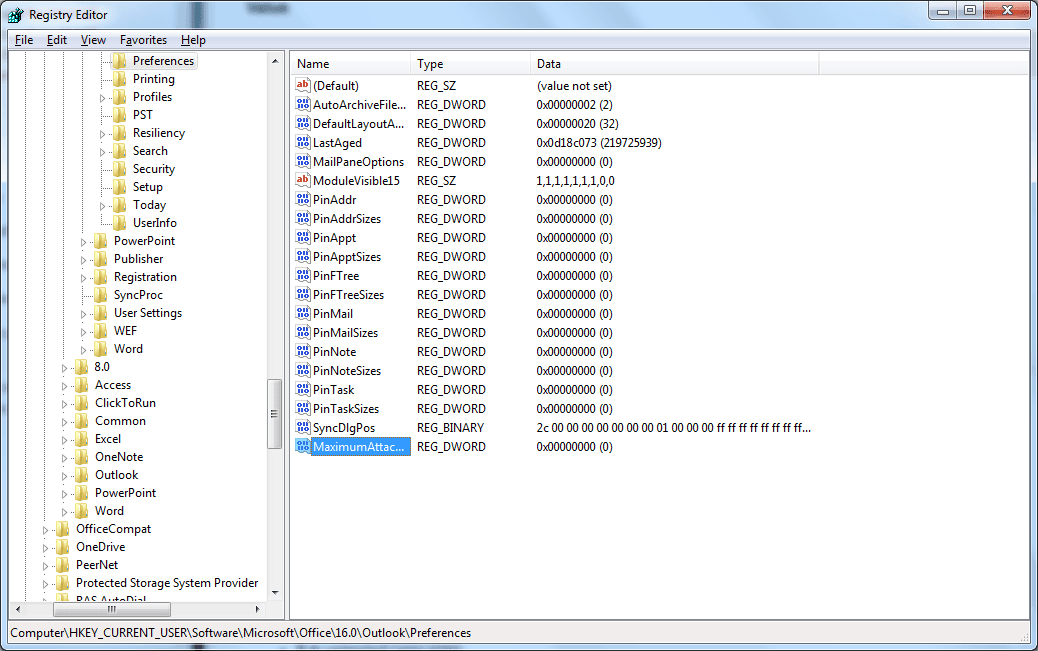Image resolution: width=1038 pixels, height=651 pixels.
Task: Click the string icon of the (Default) value
Action: point(303,85)
